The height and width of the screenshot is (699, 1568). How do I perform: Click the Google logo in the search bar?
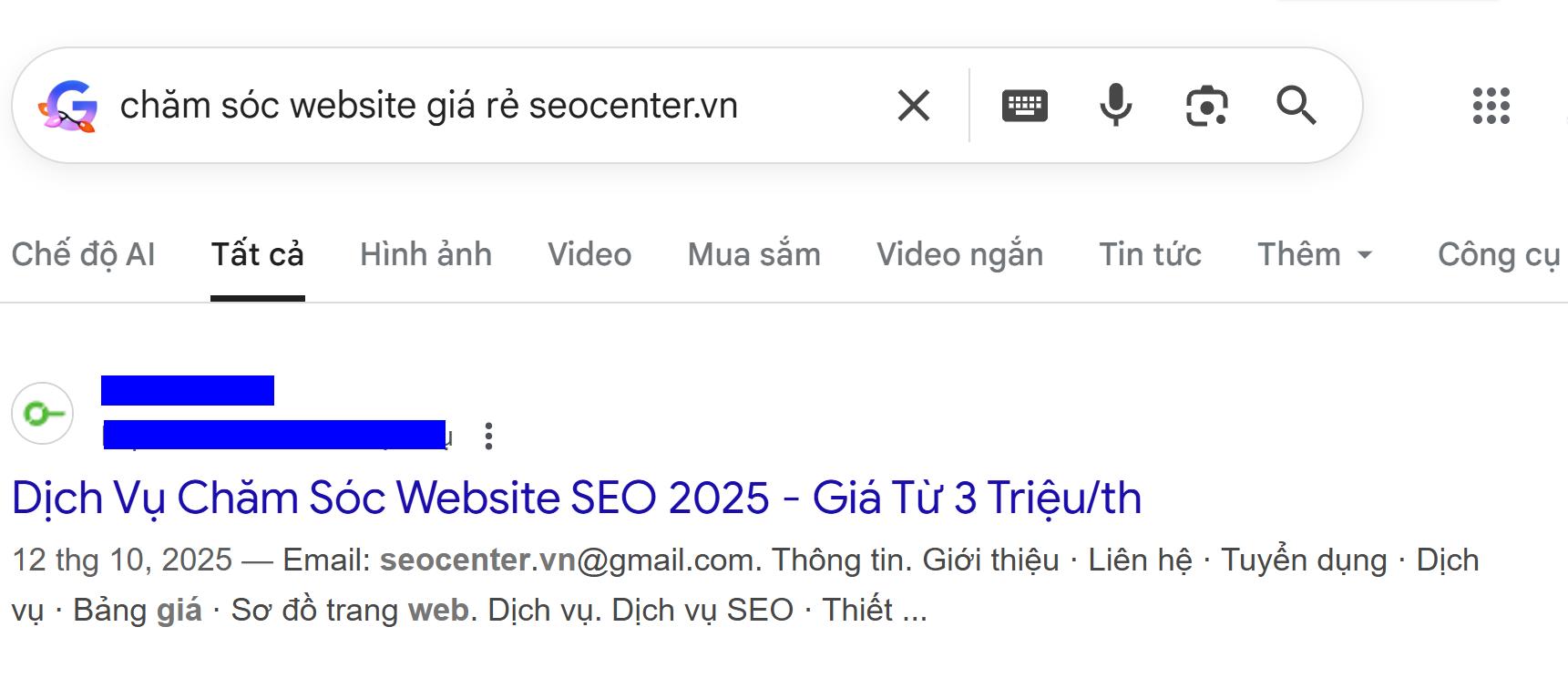point(71,106)
